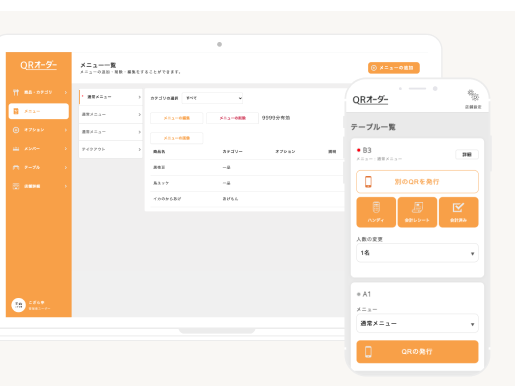Expand the 商品・カテゴリ sidebar chevron
The height and width of the screenshot is (386, 515).
(x=66, y=92)
